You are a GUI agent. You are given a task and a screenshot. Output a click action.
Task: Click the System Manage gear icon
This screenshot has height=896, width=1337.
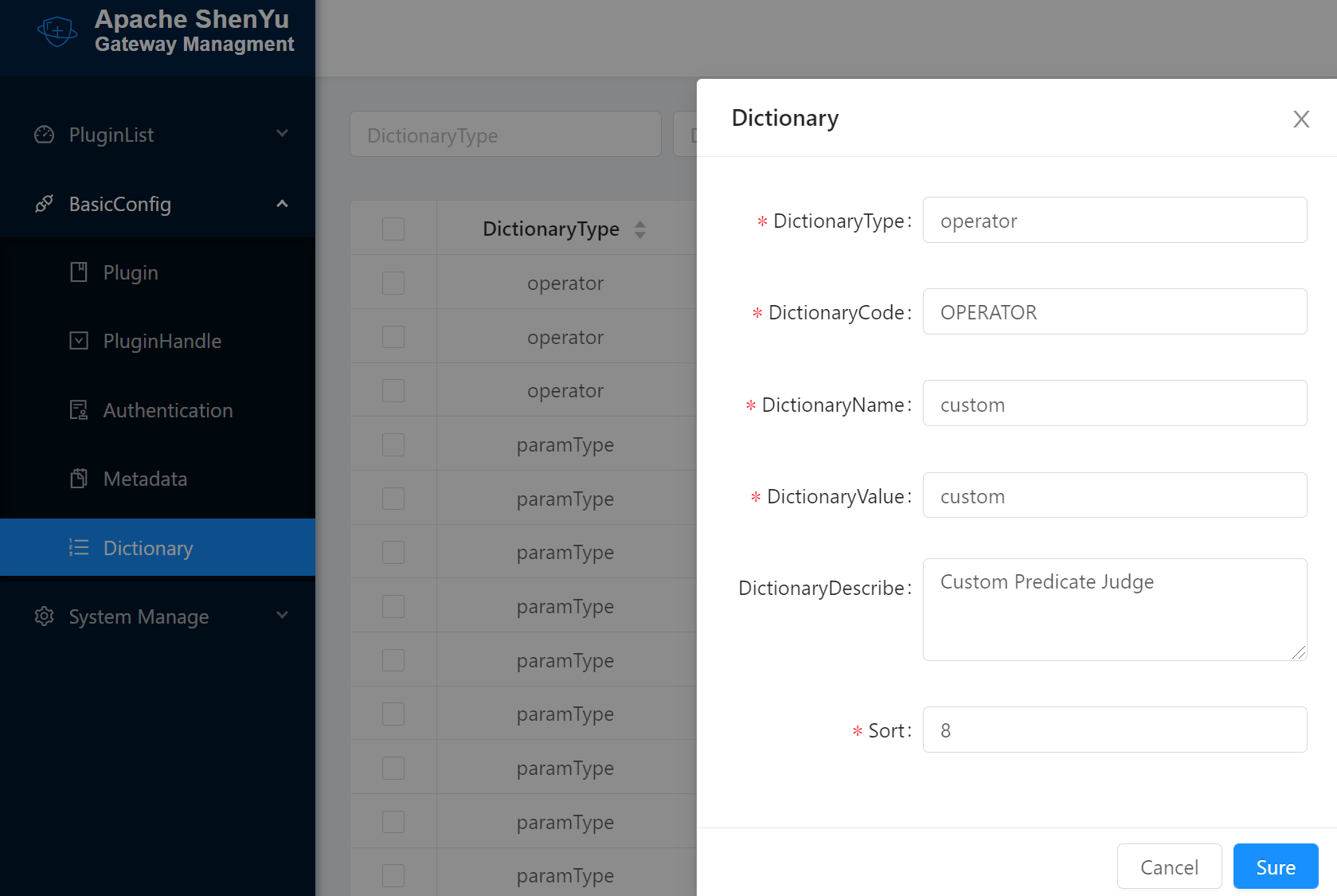pos(44,616)
